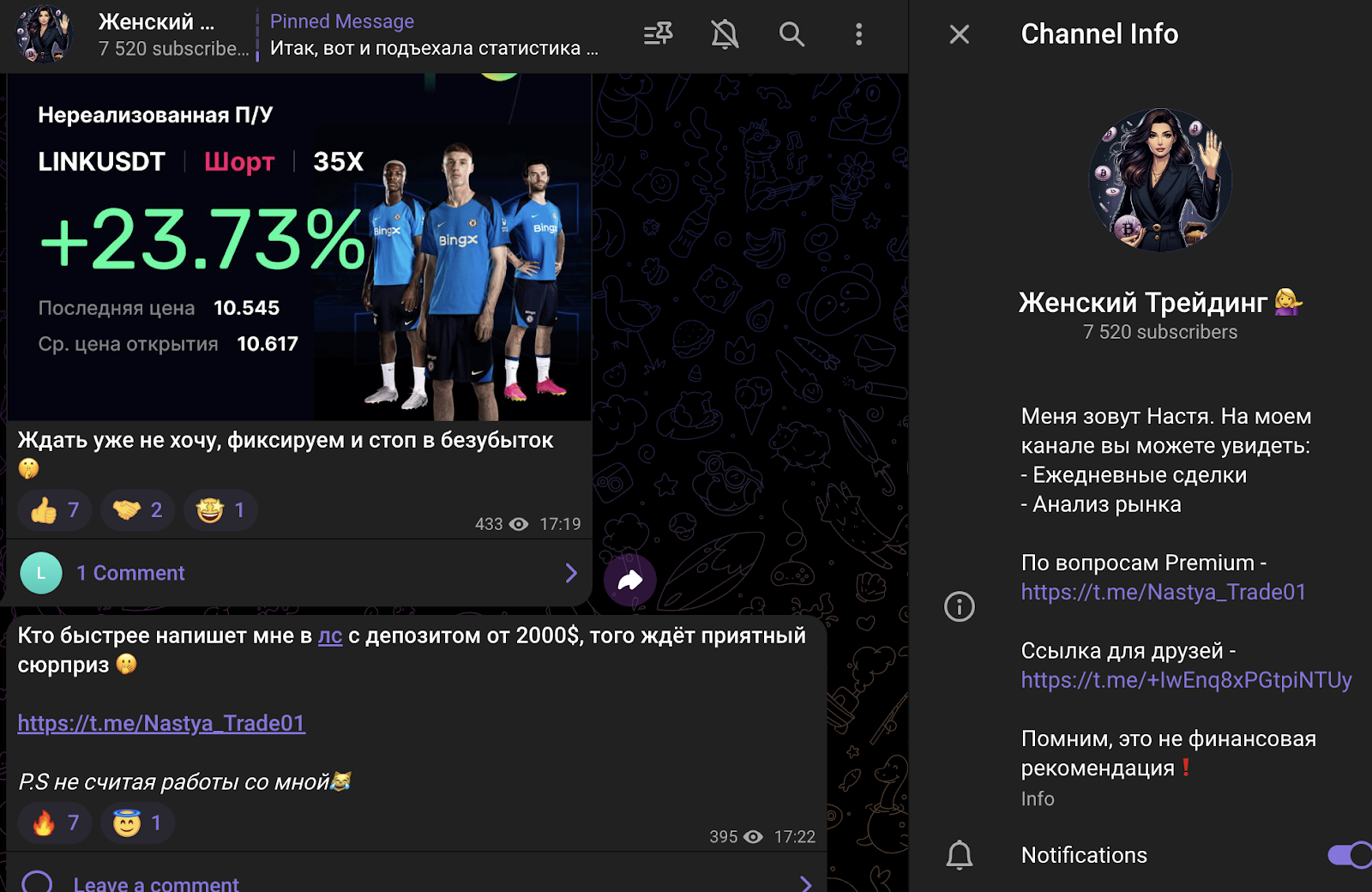Click the forward share arrow button
The width and height of the screenshot is (1372, 892).
(630, 581)
